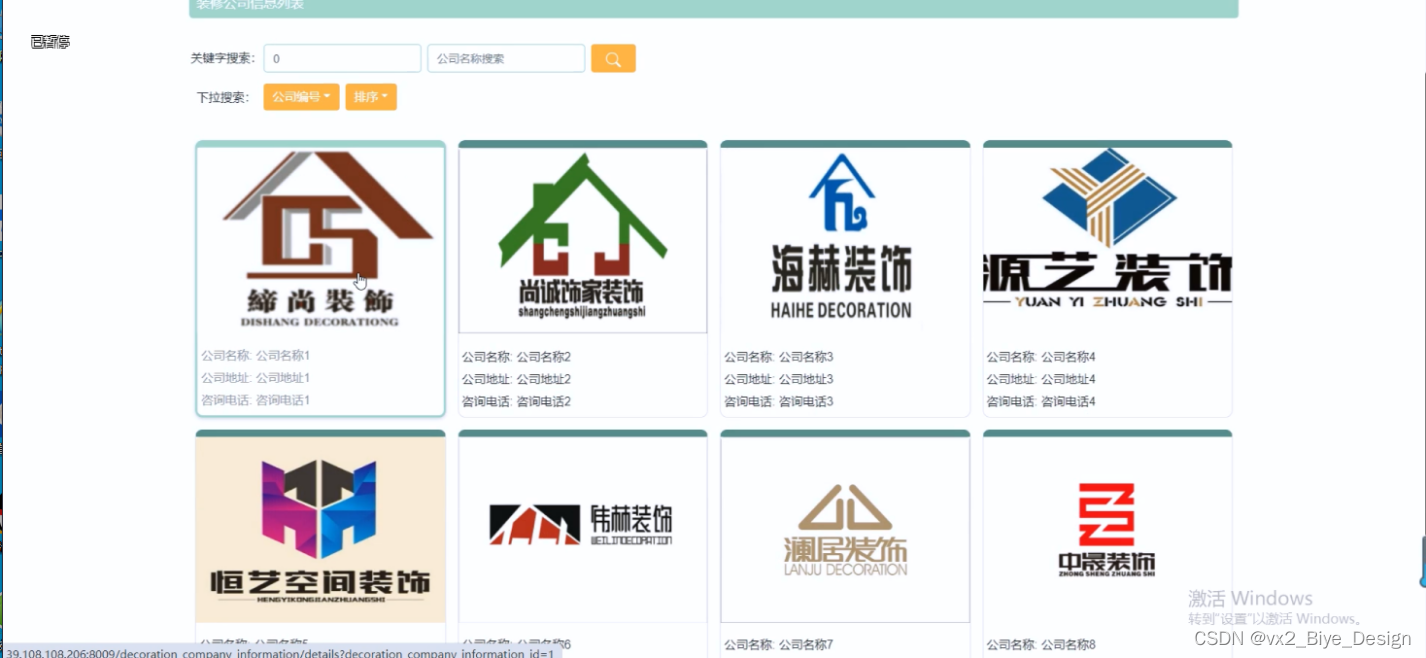
Task: Click the 关键字搜索 label
Action: click(223, 59)
